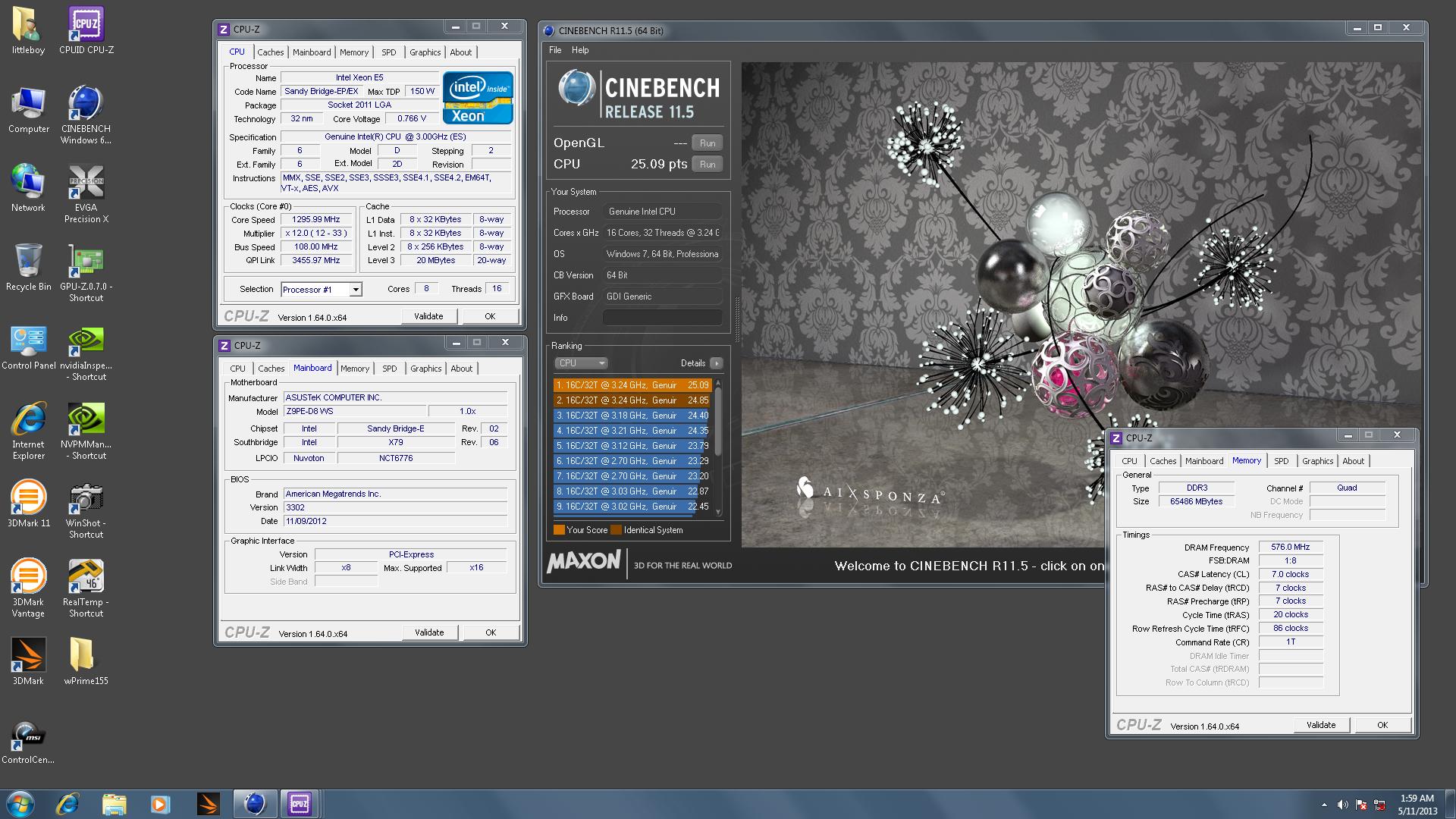1456x819 pixels.
Task: Click Validate in Memory CPU-Z window
Action: pyautogui.click(x=1321, y=725)
